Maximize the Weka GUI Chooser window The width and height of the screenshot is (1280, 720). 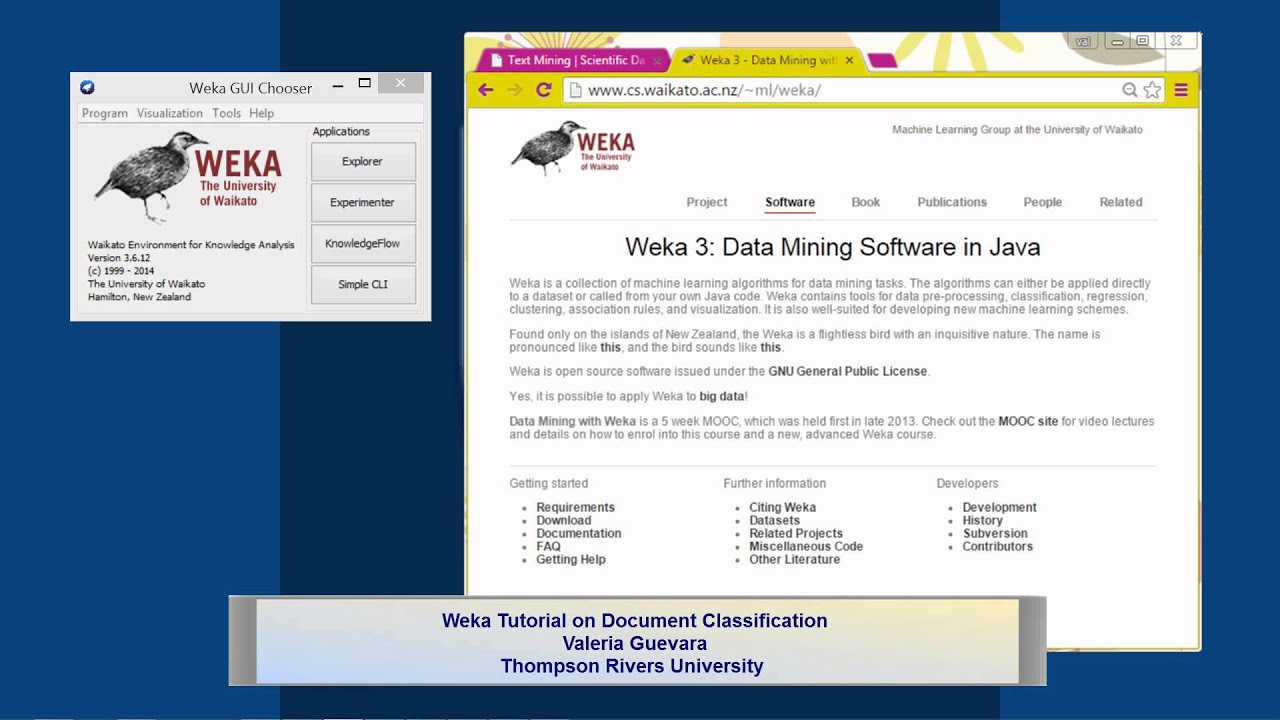tap(365, 84)
